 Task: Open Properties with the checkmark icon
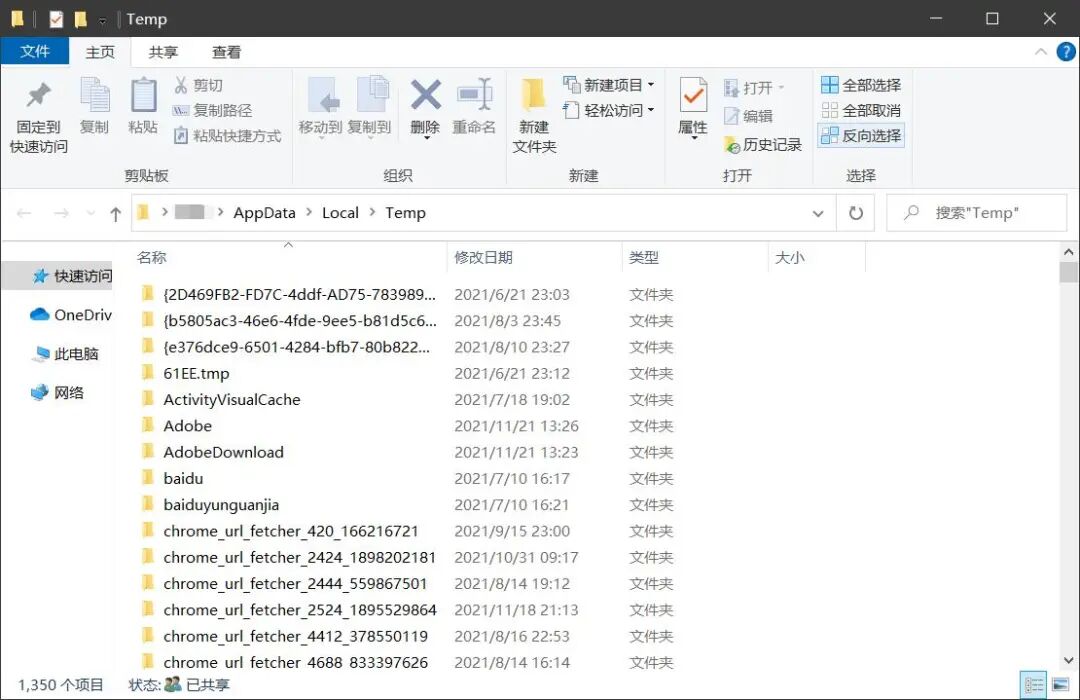click(x=693, y=97)
